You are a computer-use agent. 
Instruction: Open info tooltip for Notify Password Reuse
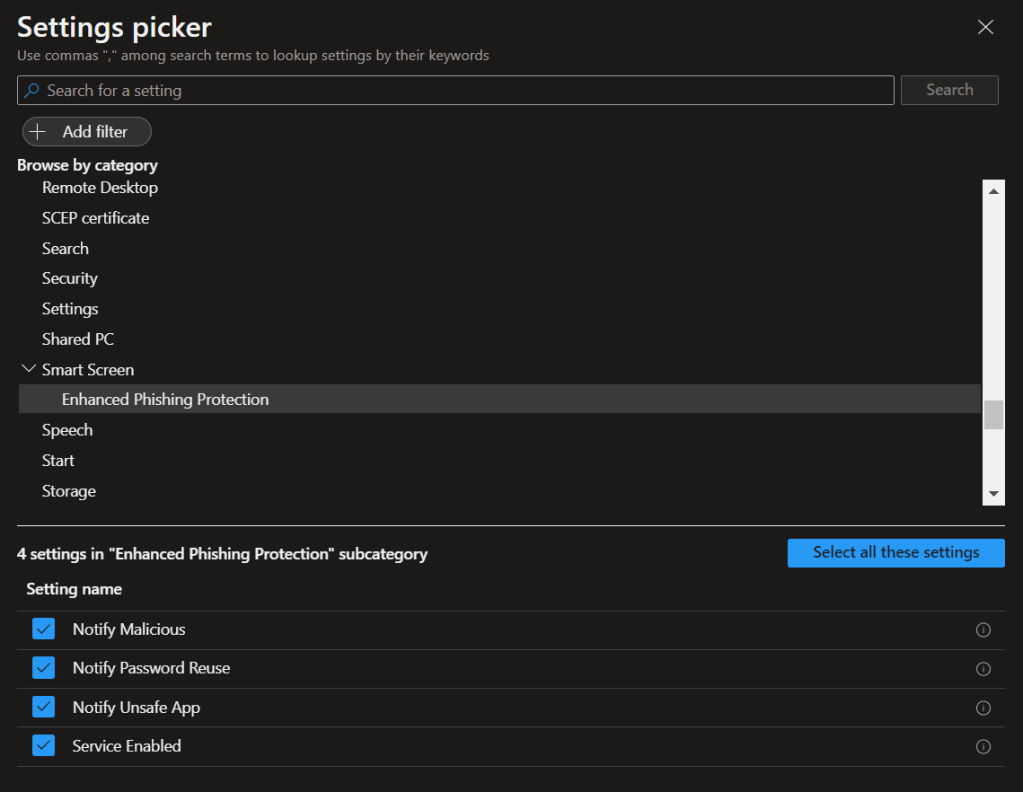(x=982, y=668)
